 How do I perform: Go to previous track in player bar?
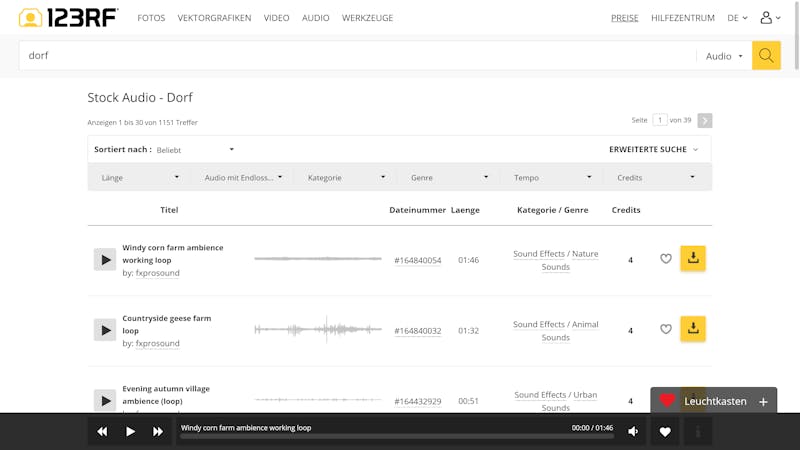pos(102,432)
